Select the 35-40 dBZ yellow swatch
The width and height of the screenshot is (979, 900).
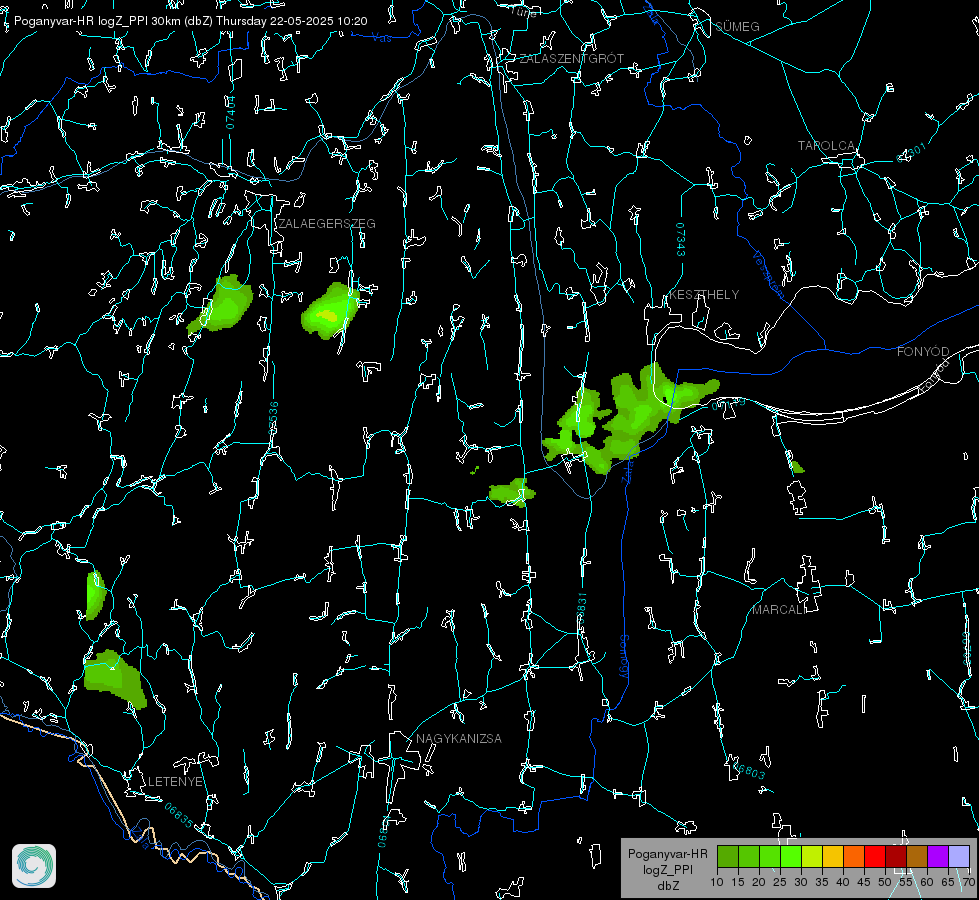click(x=833, y=856)
